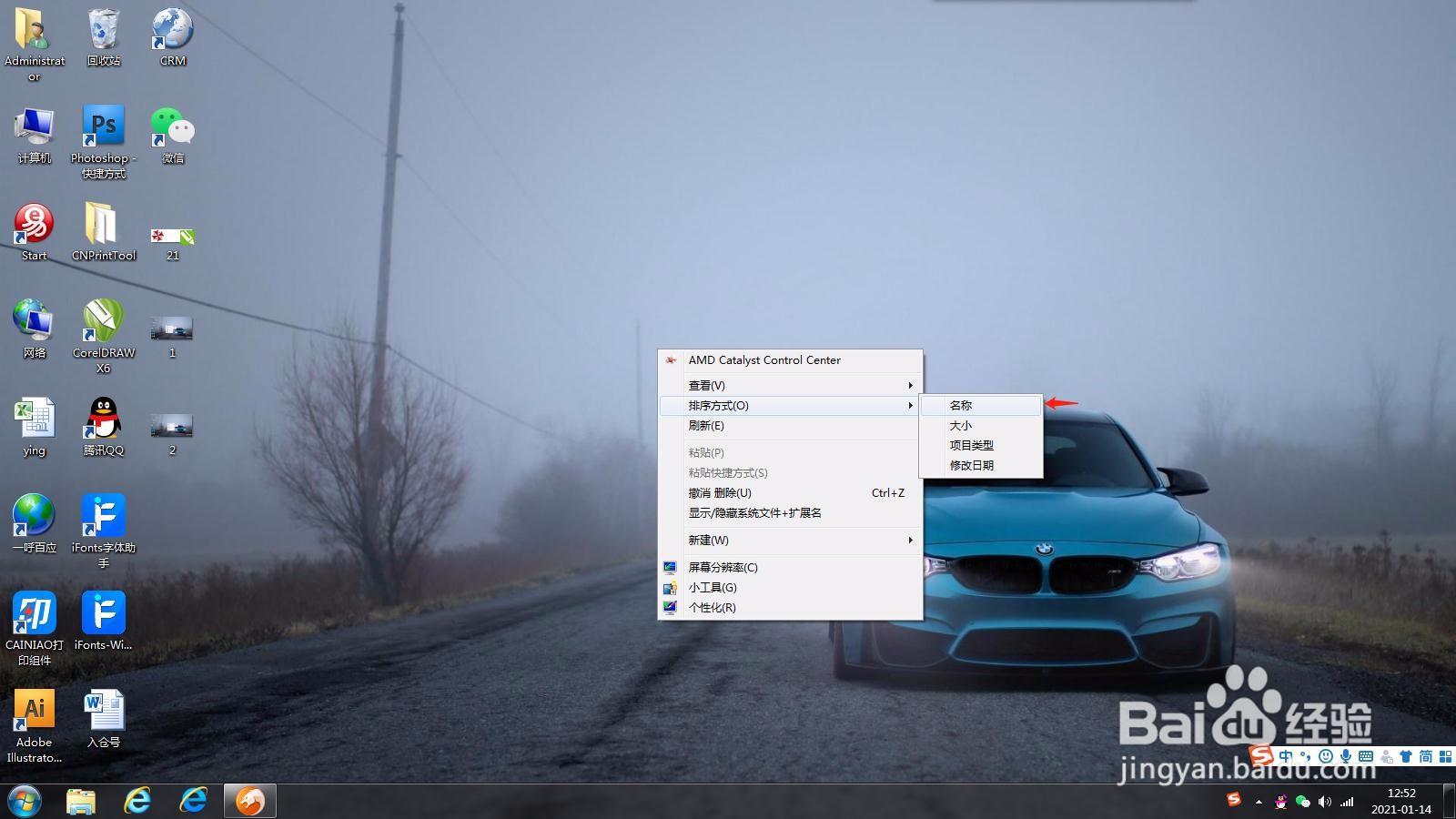1456x819 pixels.
Task: Select the image thumbnail named 21
Action: 173,237
